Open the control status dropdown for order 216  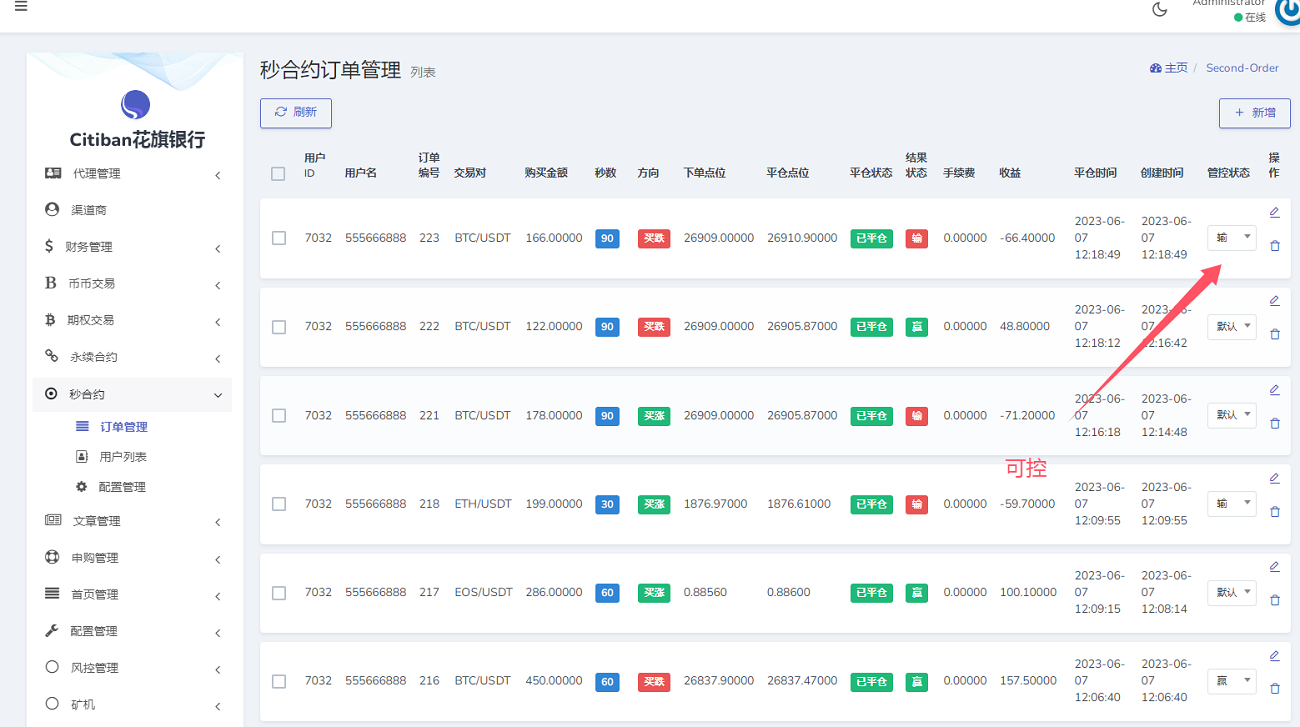[x=1231, y=681]
